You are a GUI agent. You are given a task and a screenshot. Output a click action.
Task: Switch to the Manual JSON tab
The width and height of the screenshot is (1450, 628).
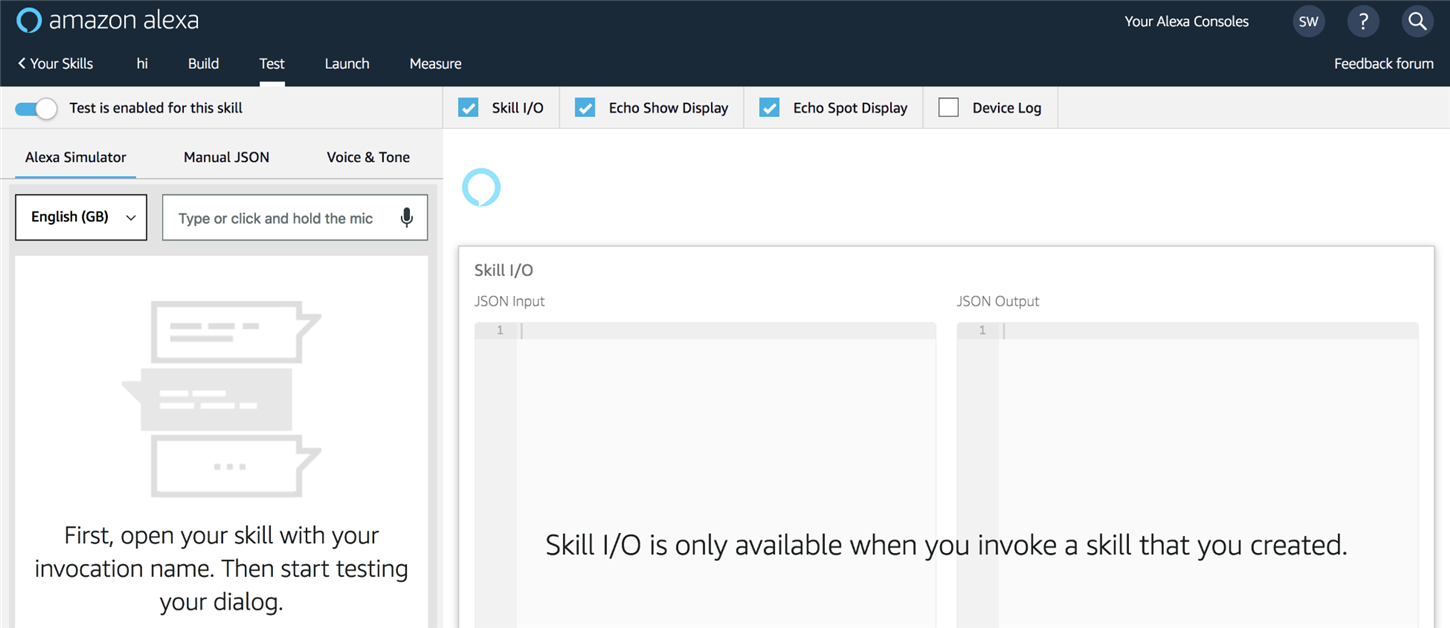coord(226,157)
